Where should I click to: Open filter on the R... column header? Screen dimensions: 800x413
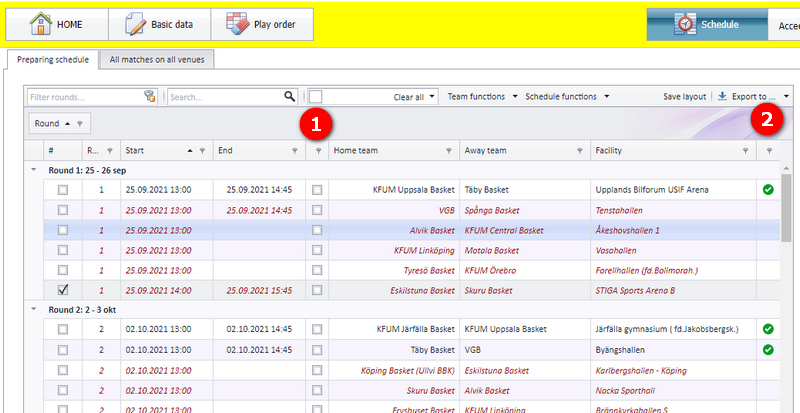point(110,151)
